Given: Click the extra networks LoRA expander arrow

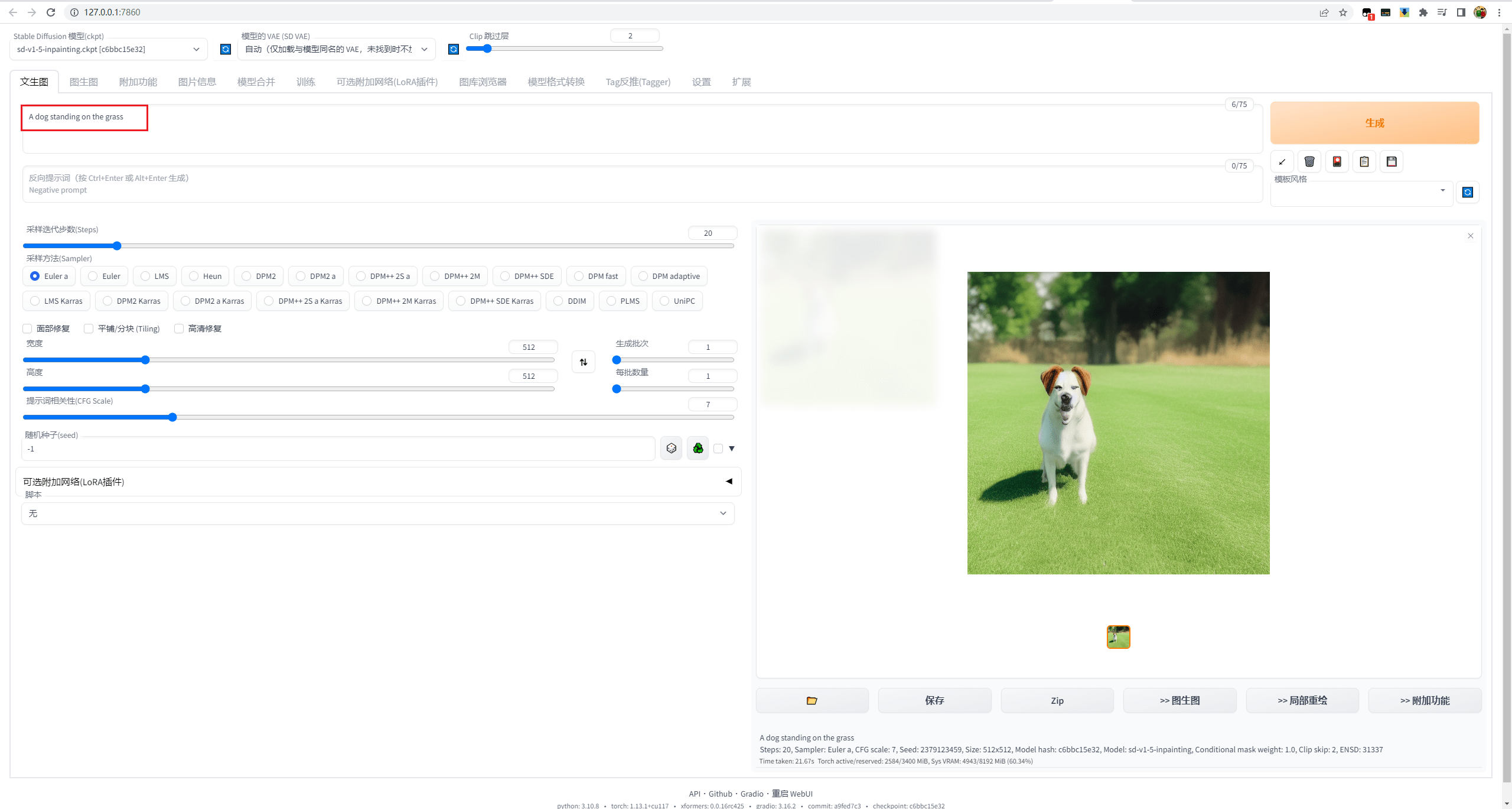Looking at the screenshot, I should (729, 481).
